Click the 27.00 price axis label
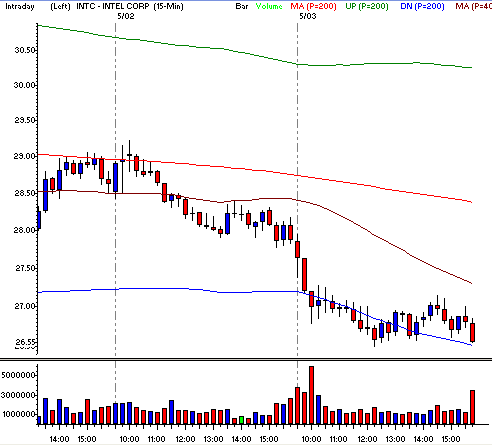This screenshot has width=492, height=445. pyautogui.click(x=25, y=306)
